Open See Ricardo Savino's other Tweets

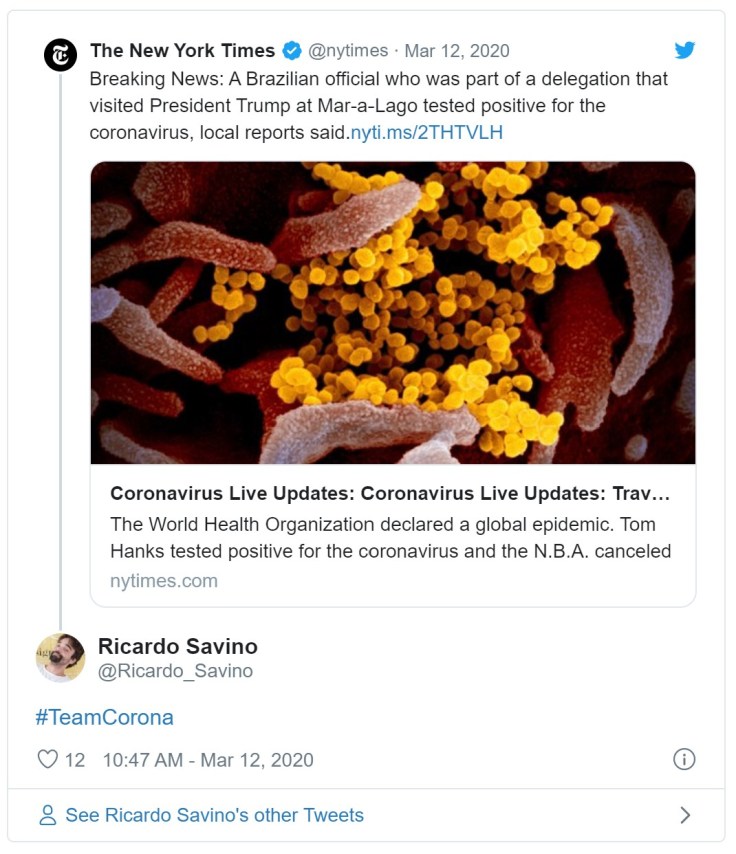214,815
